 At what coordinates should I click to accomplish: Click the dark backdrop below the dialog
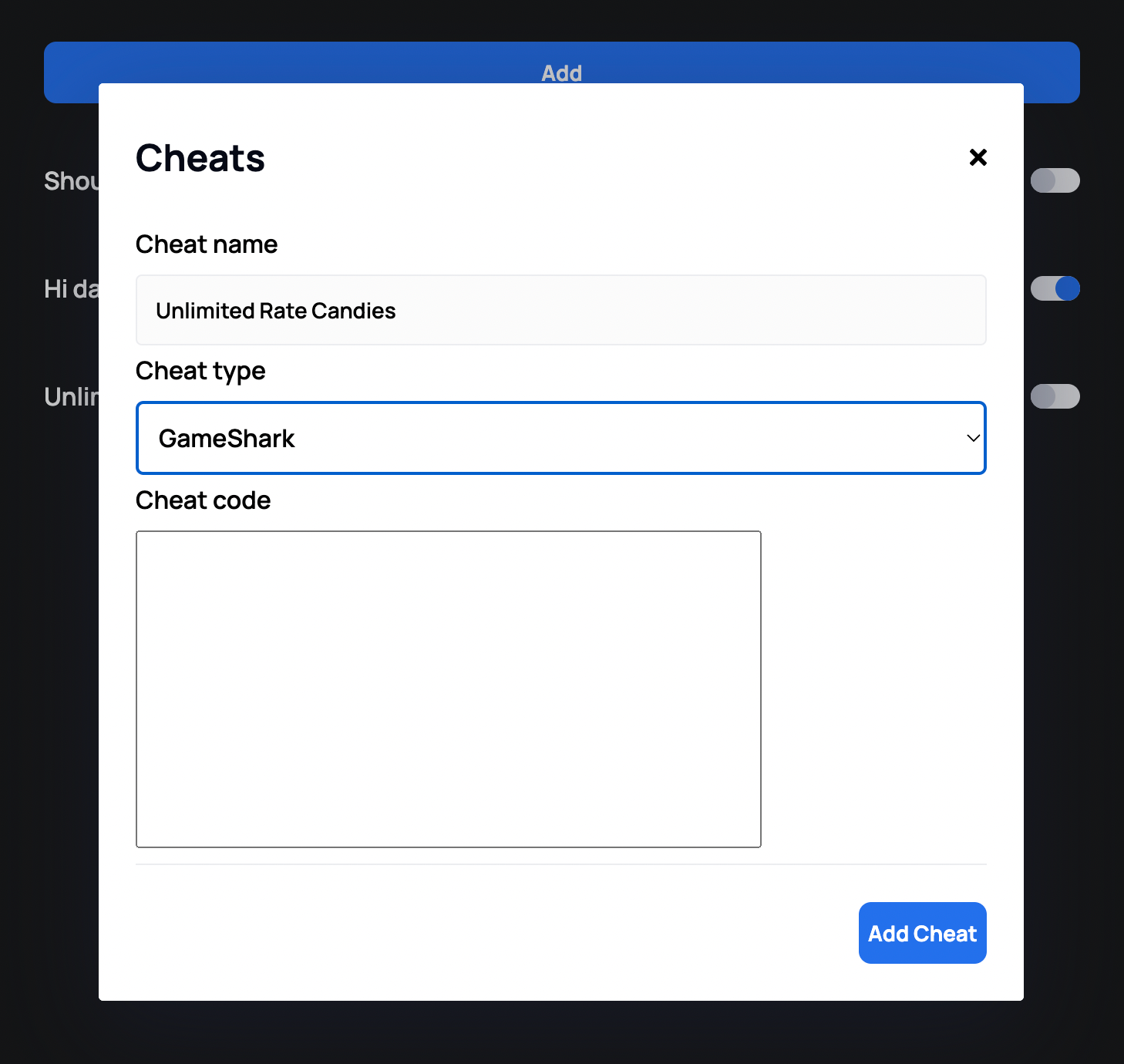coord(561,1033)
